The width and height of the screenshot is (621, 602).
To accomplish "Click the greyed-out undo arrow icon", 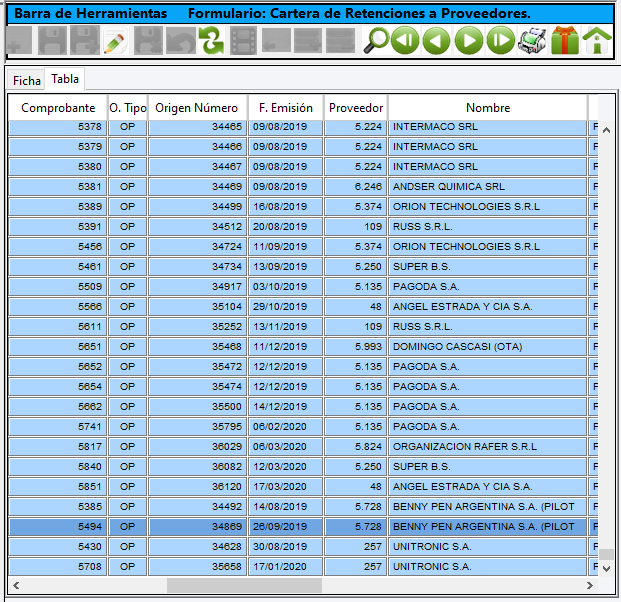I will (x=180, y=40).
